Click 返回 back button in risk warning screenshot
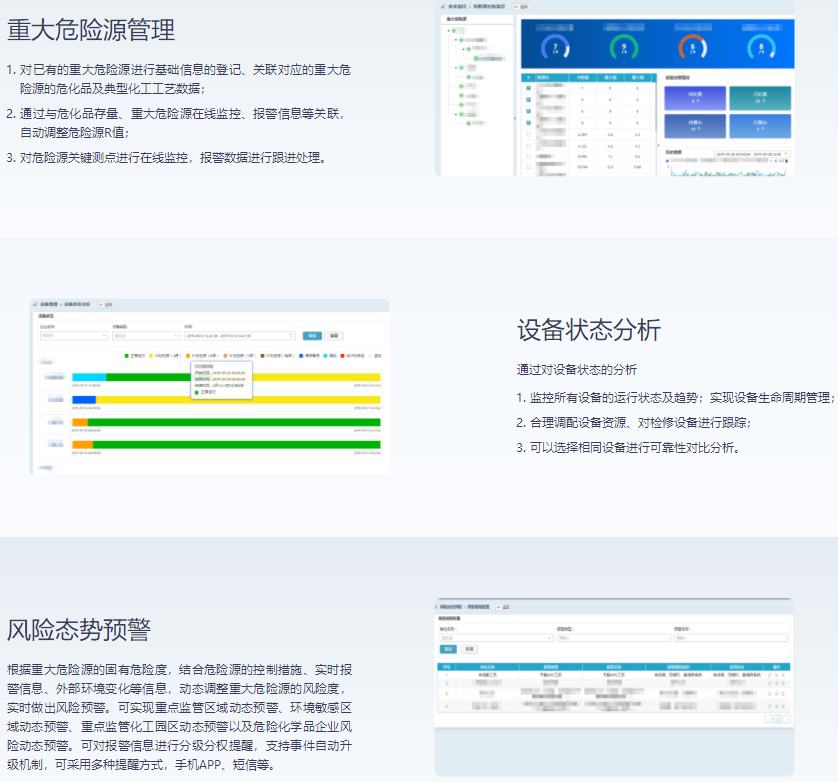 click(x=505, y=607)
